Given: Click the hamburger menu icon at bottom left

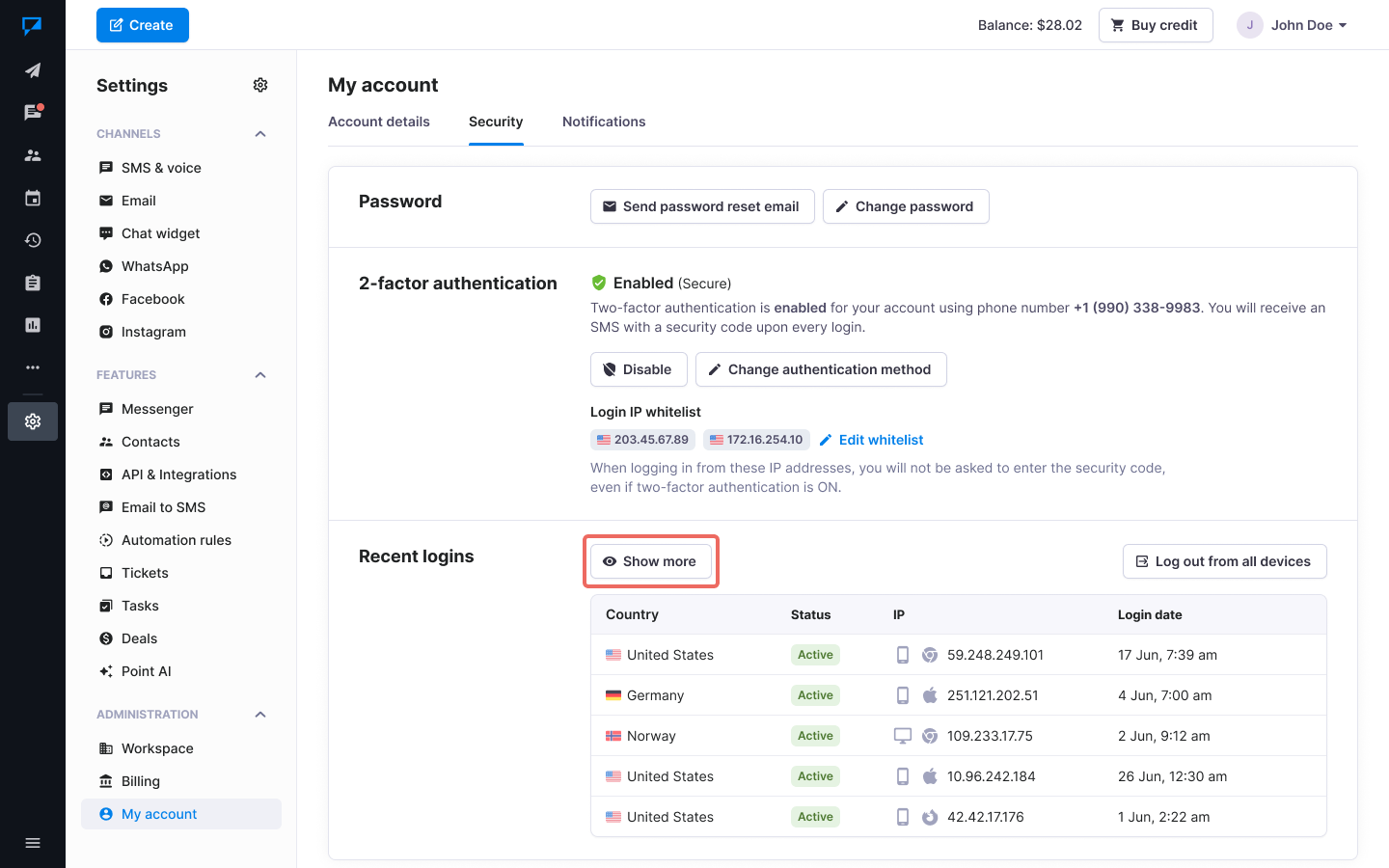Looking at the screenshot, I should (33, 843).
